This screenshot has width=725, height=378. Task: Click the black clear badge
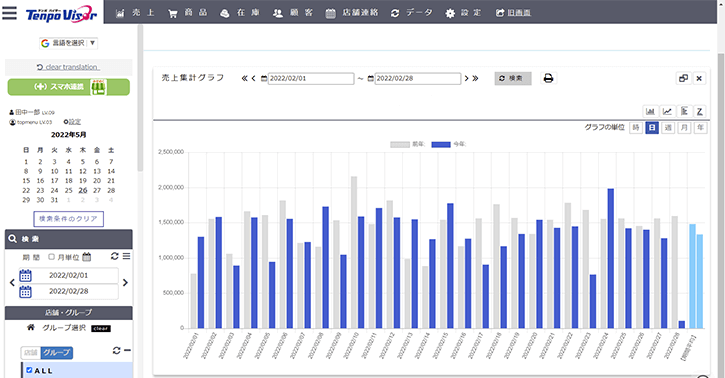pyautogui.click(x=101, y=329)
